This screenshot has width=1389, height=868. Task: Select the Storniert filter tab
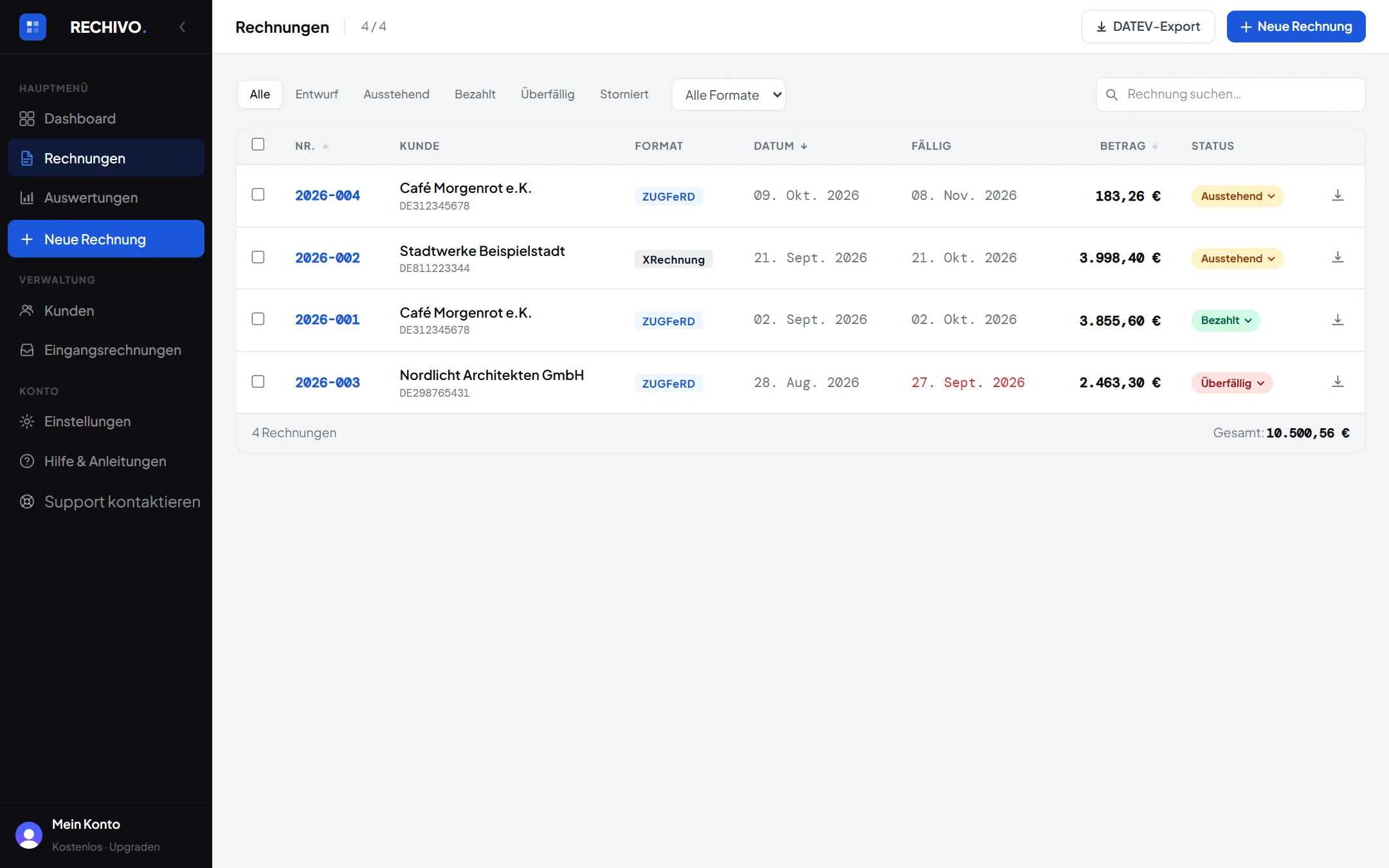pos(624,95)
